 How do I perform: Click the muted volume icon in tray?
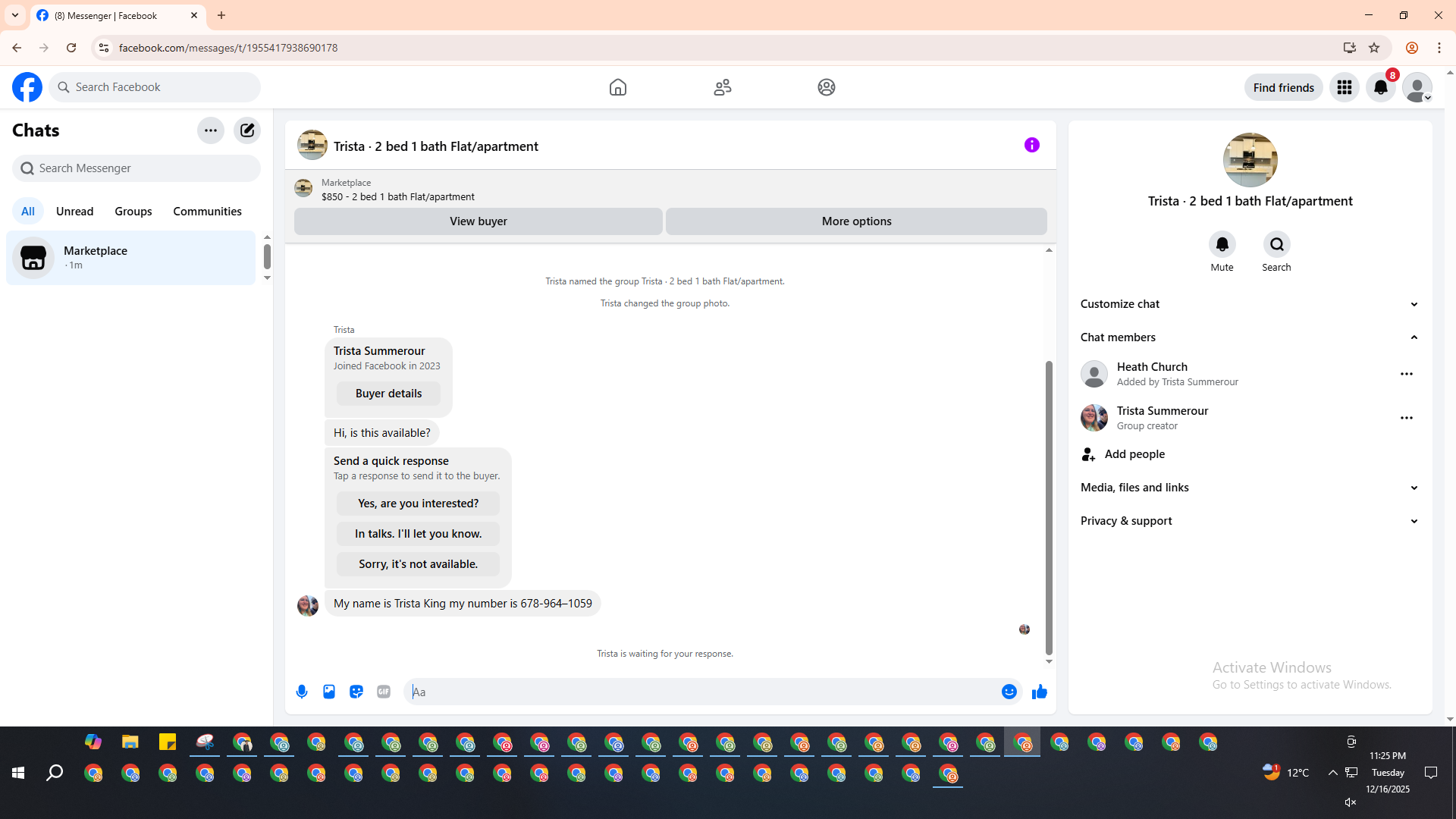pyautogui.click(x=1351, y=802)
